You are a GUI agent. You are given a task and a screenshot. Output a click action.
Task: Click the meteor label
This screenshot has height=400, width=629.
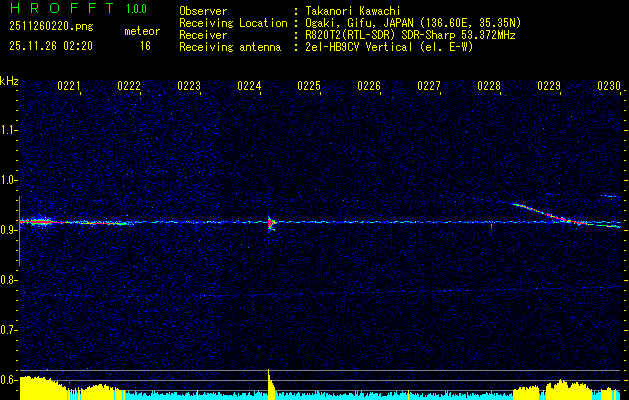[x=142, y=31]
